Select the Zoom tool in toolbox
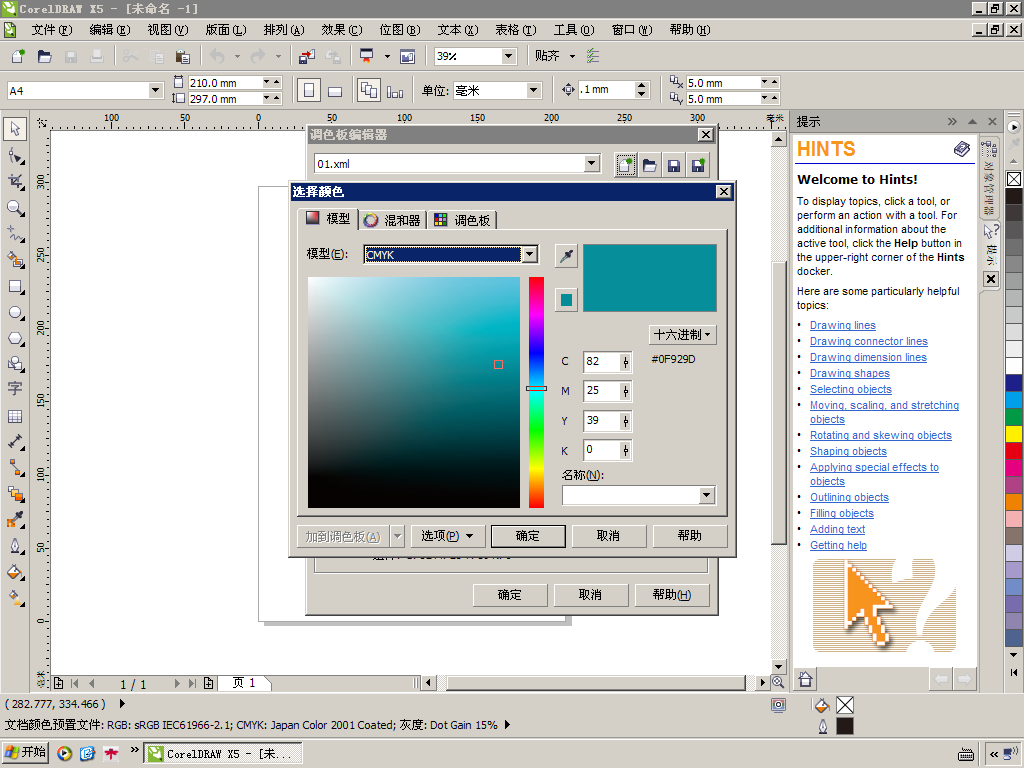This screenshot has height=768, width=1024. 15,208
